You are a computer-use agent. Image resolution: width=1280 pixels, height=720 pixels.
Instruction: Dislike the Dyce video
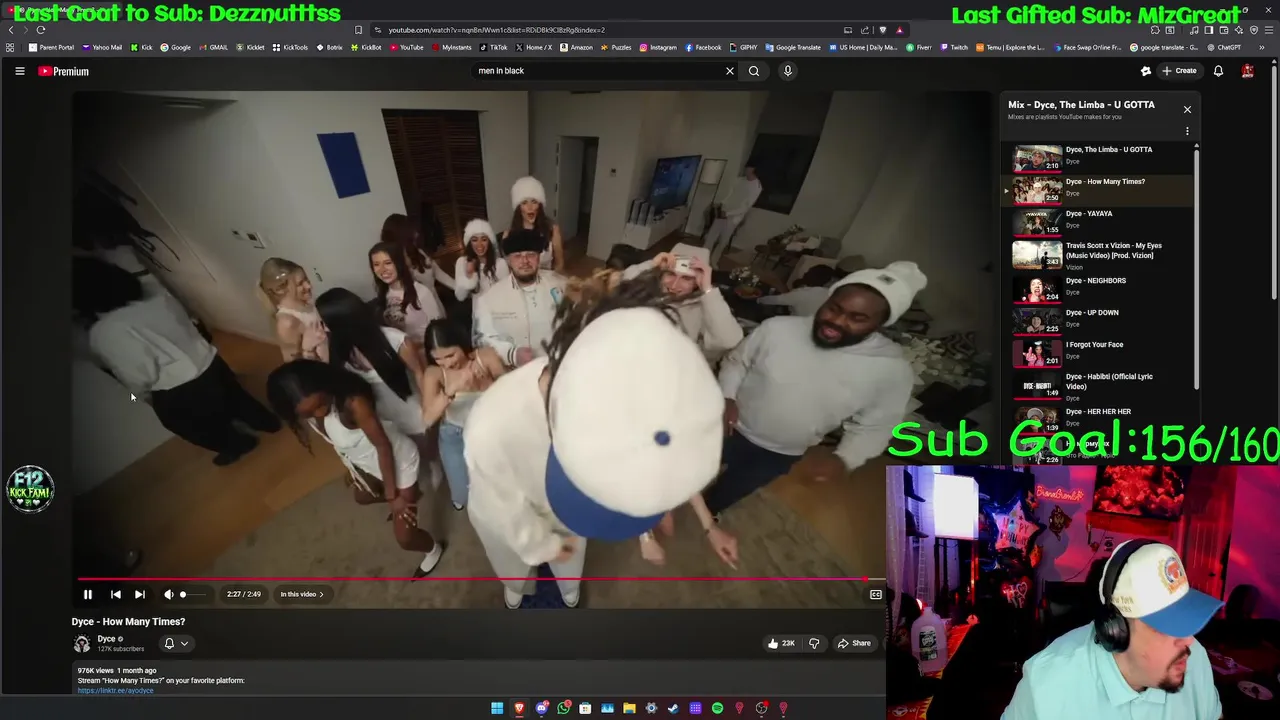(814, 643)
